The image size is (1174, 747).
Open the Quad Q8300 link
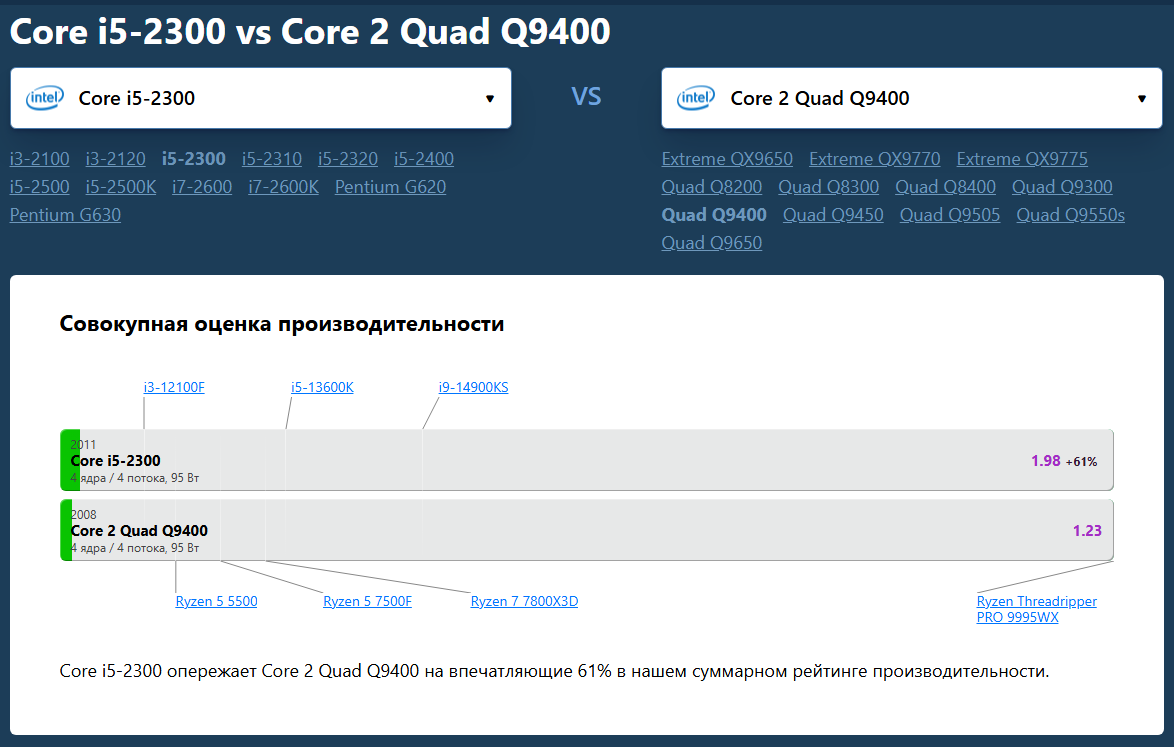click(x=829, y=186)
